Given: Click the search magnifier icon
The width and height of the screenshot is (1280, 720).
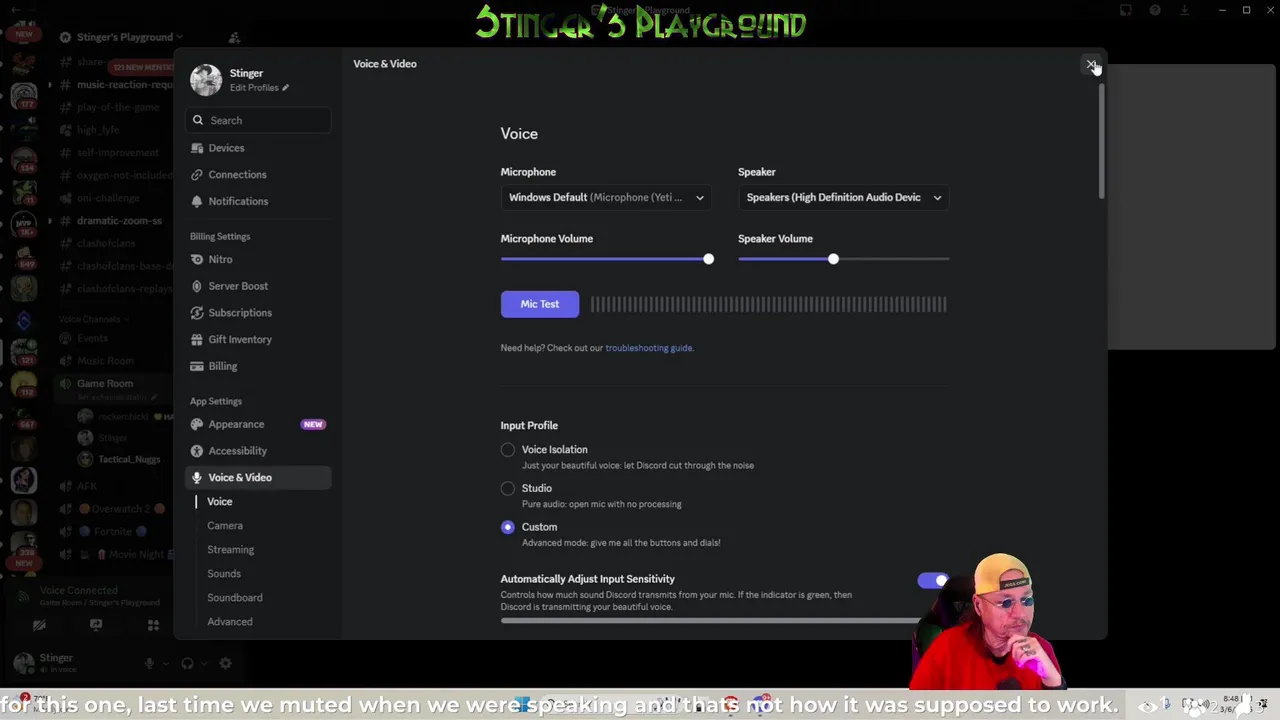Looking at the screenshot, I should (x=198, y=120).
